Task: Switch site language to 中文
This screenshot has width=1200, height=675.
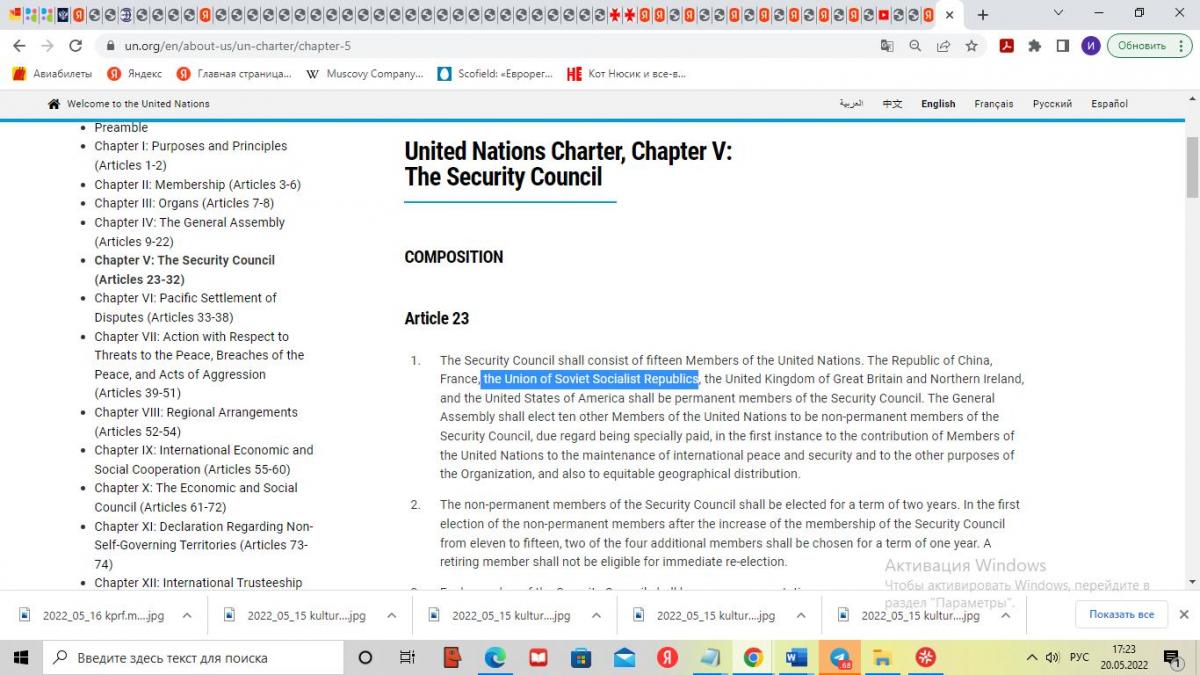Action: [892, 104]
